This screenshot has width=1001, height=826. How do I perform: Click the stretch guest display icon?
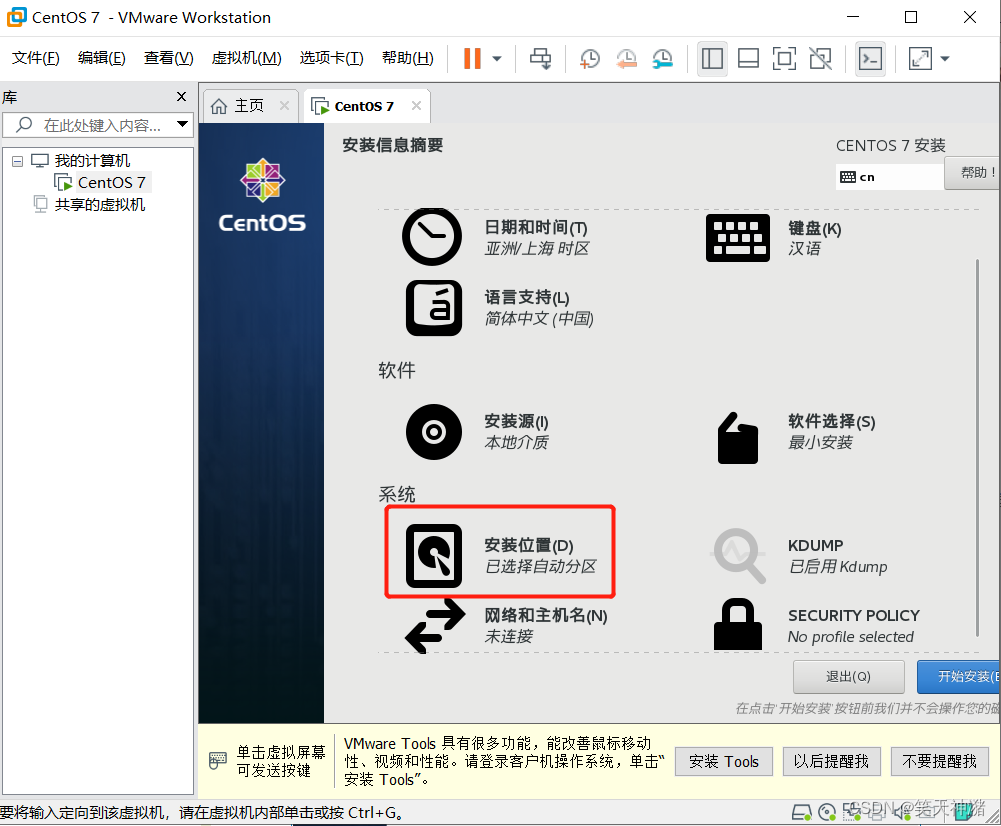pyautogui.click(x=920, y=59)
